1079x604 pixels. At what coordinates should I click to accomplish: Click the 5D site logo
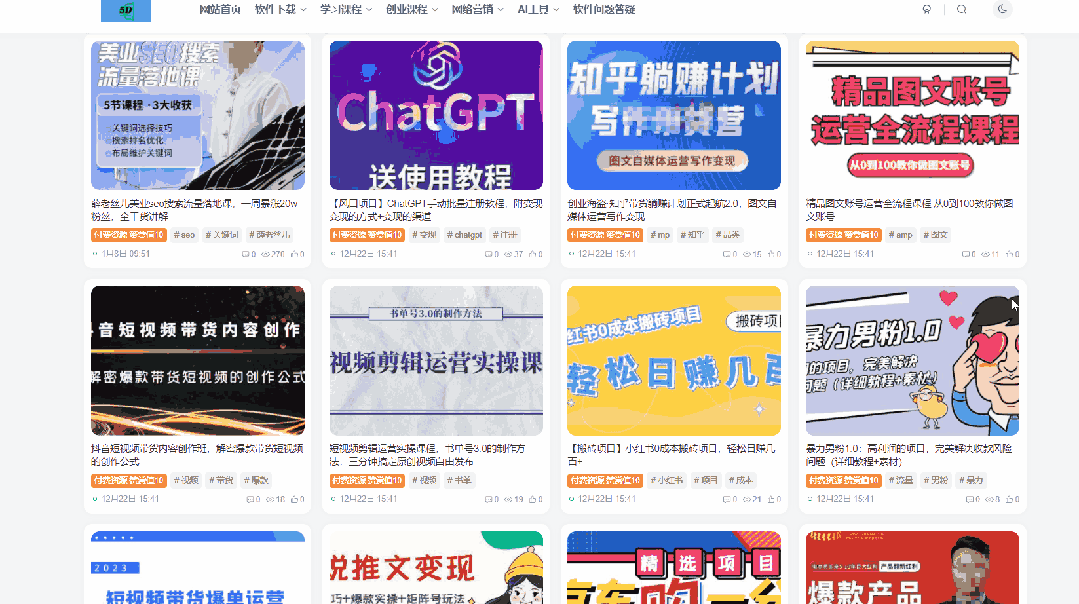coord(126,10)
